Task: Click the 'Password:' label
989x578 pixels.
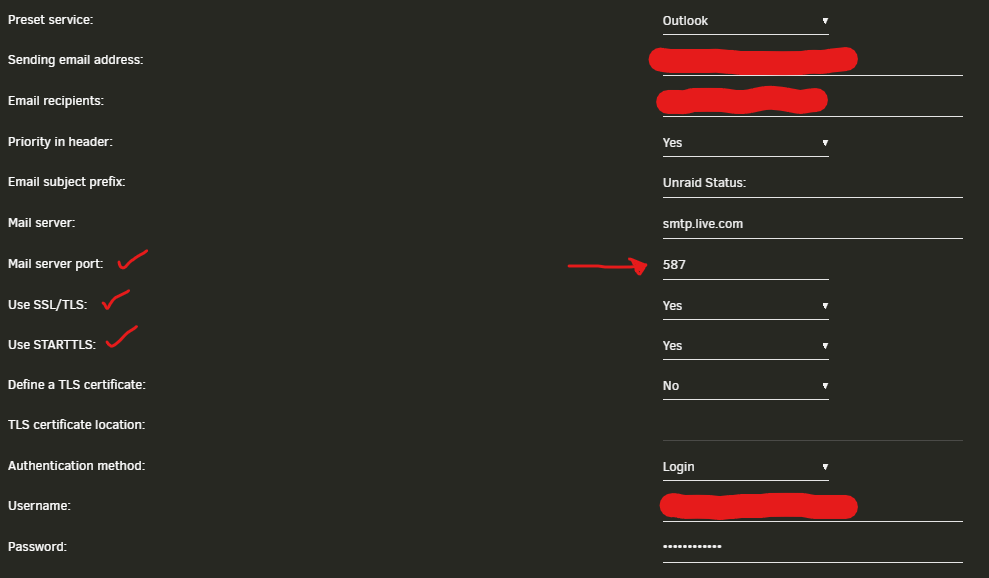Action: 37,547
